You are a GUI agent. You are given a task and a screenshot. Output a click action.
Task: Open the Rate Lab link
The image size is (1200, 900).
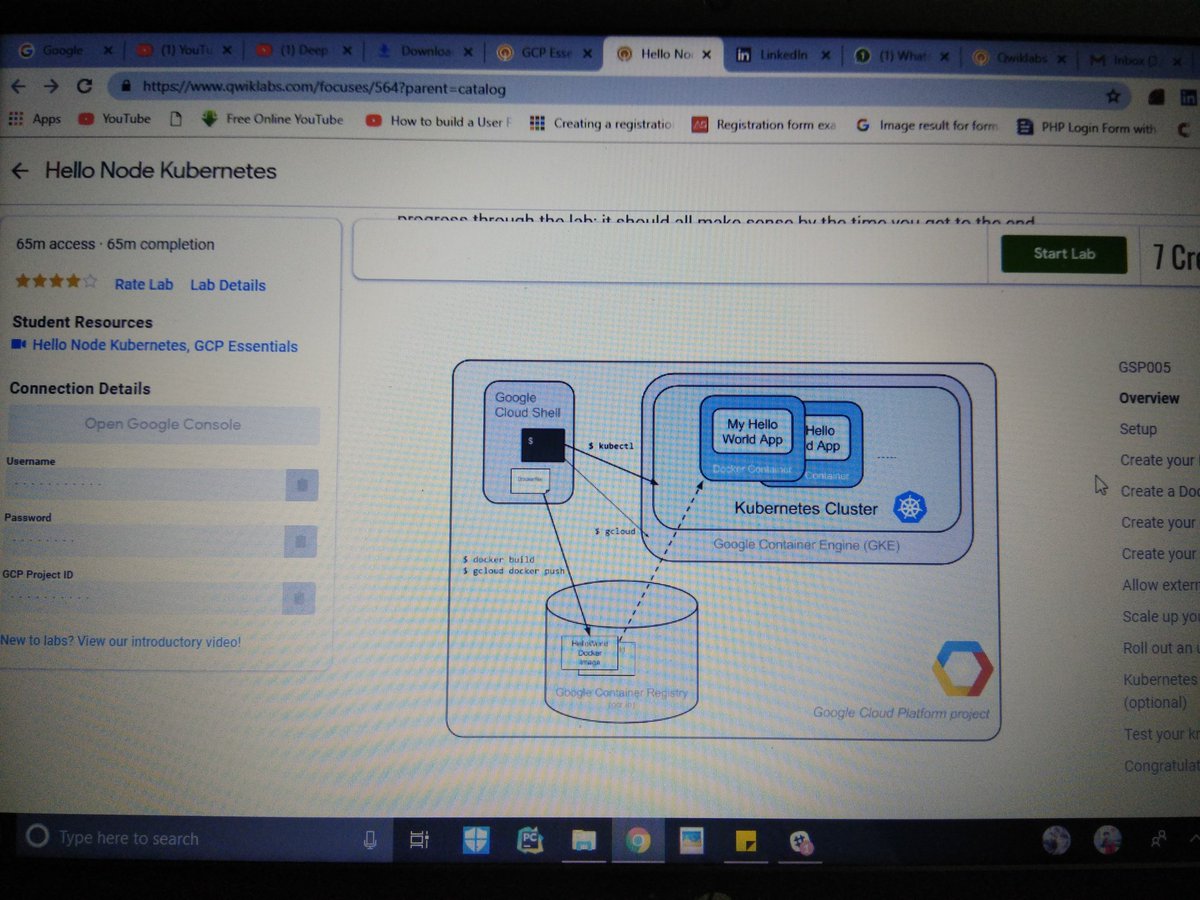144,284
